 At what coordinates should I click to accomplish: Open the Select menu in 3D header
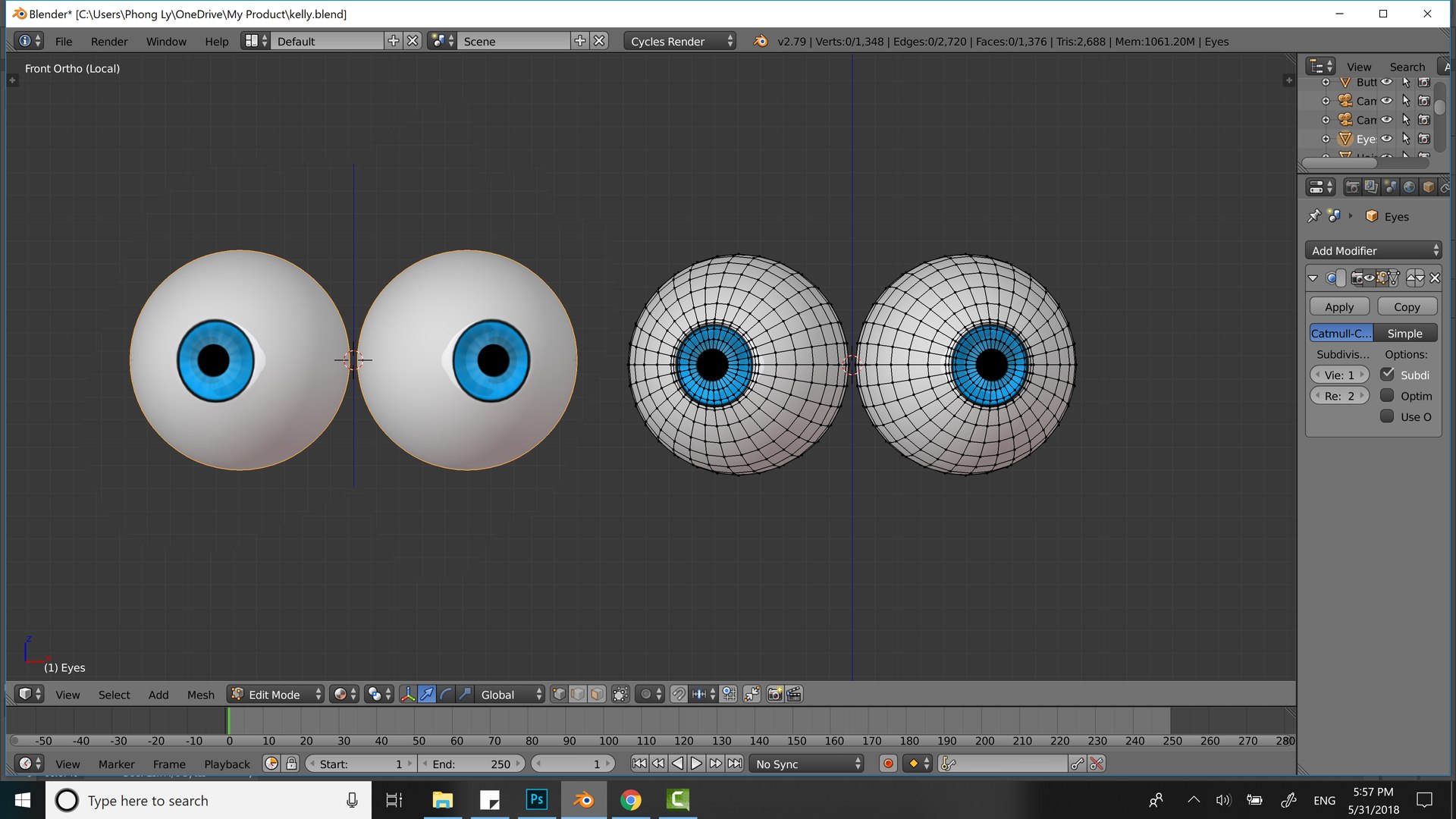tap(114, 694)
